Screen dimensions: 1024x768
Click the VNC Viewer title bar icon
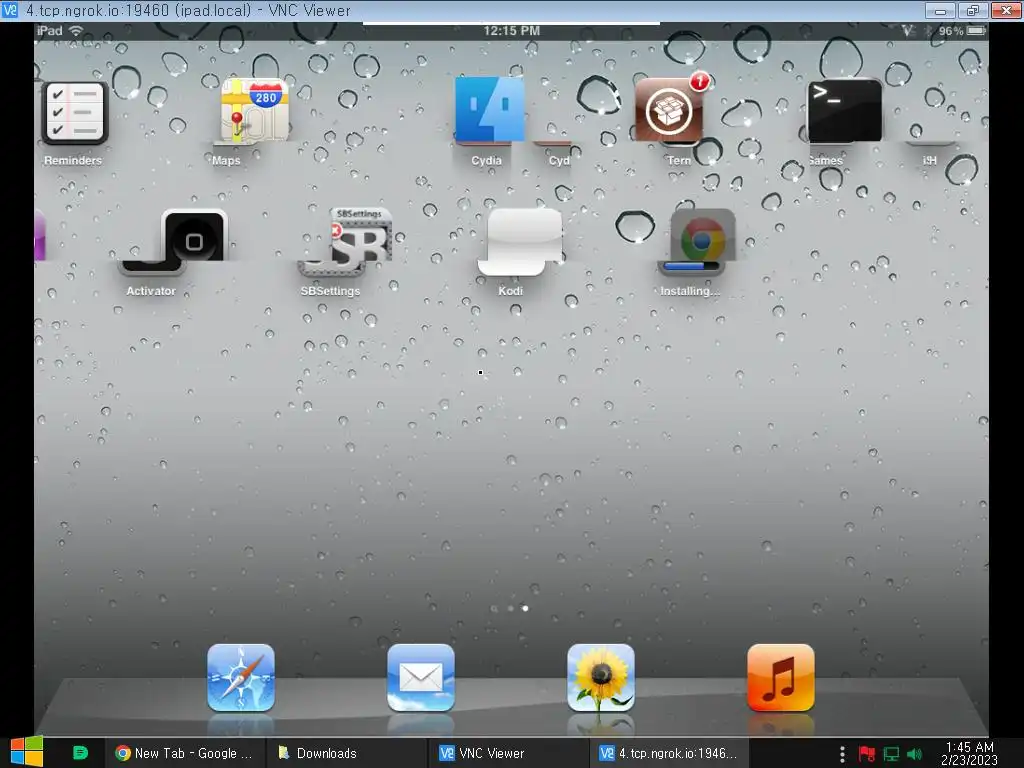tap(10, 10)
